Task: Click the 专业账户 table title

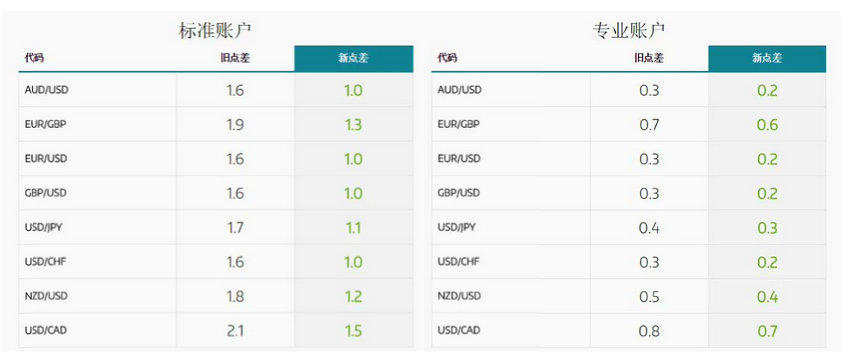Action: 628,30
